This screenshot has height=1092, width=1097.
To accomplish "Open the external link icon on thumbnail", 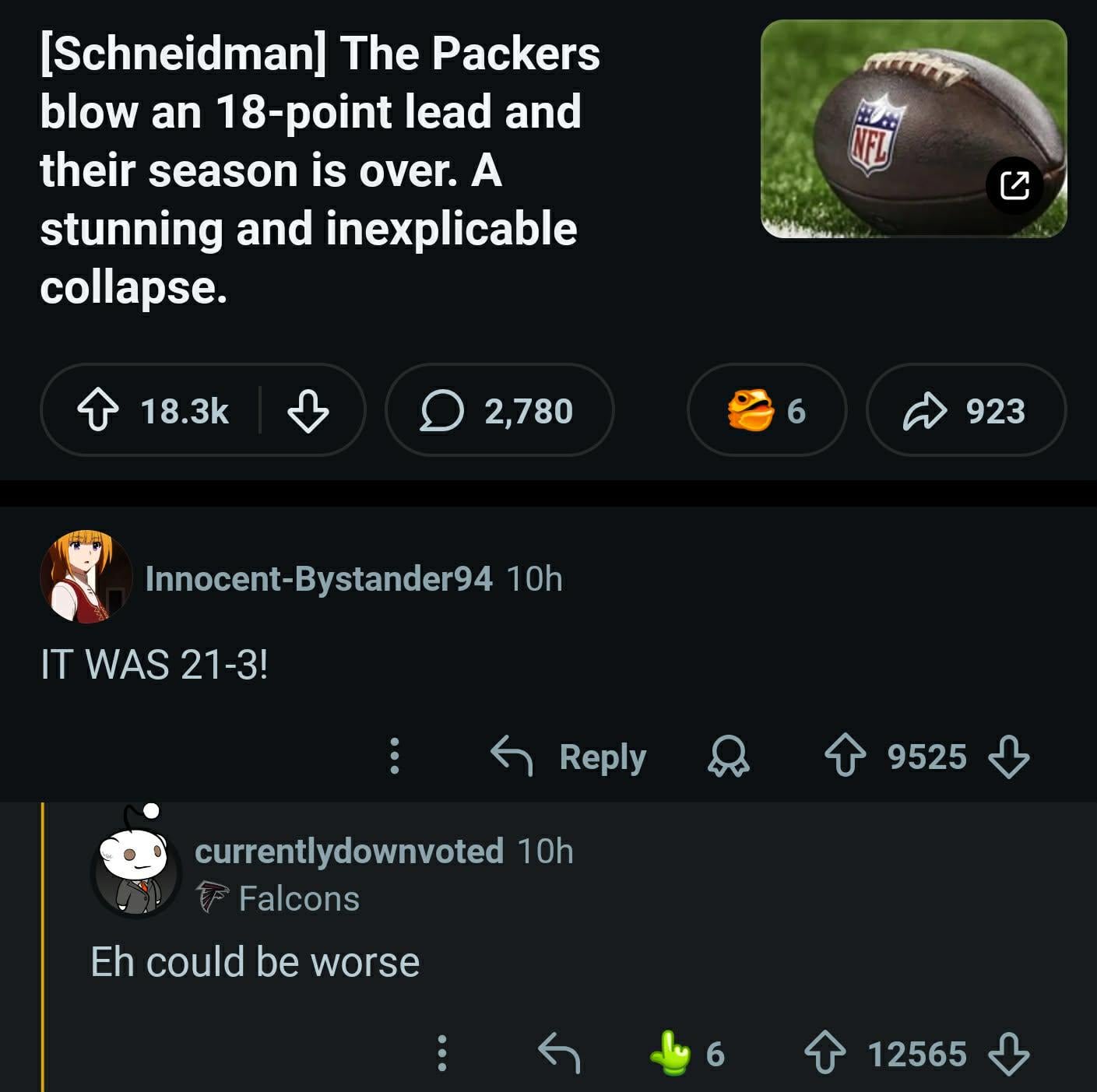I will pyautogui.click(x=1014, y=185).
